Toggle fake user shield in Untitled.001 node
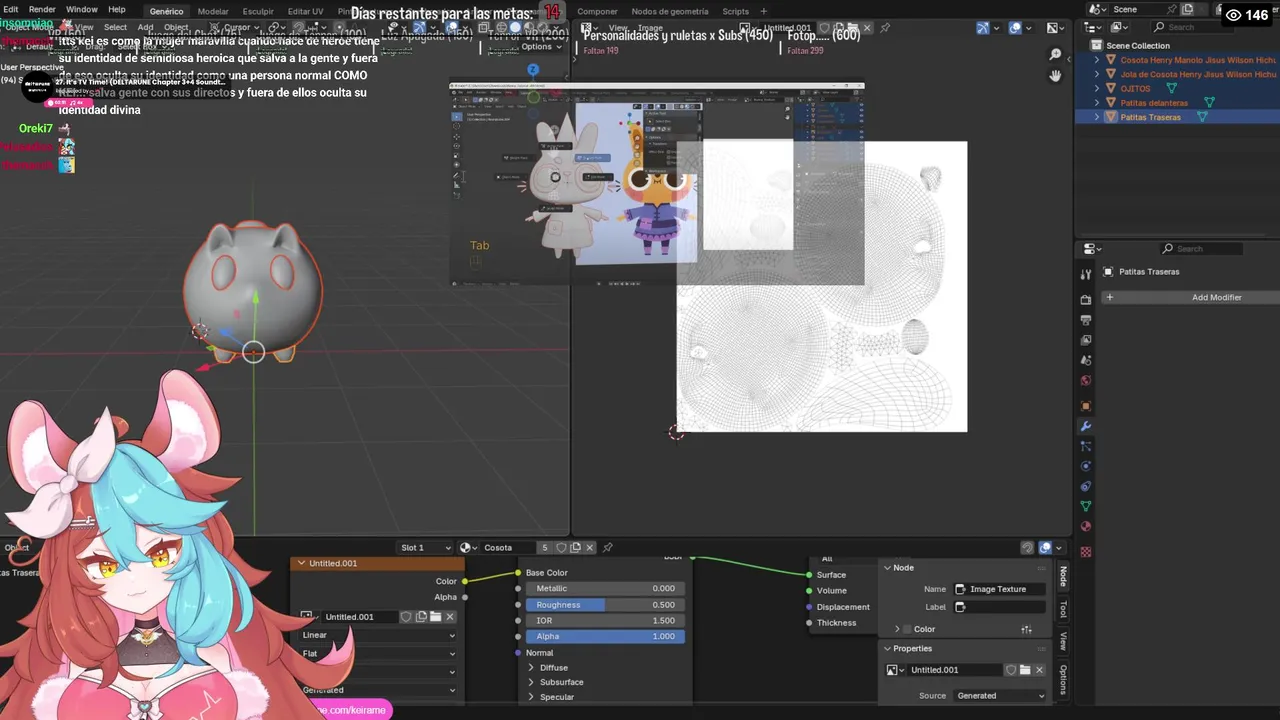Screen dimensions: 1280x720 (x=406, y=617)
